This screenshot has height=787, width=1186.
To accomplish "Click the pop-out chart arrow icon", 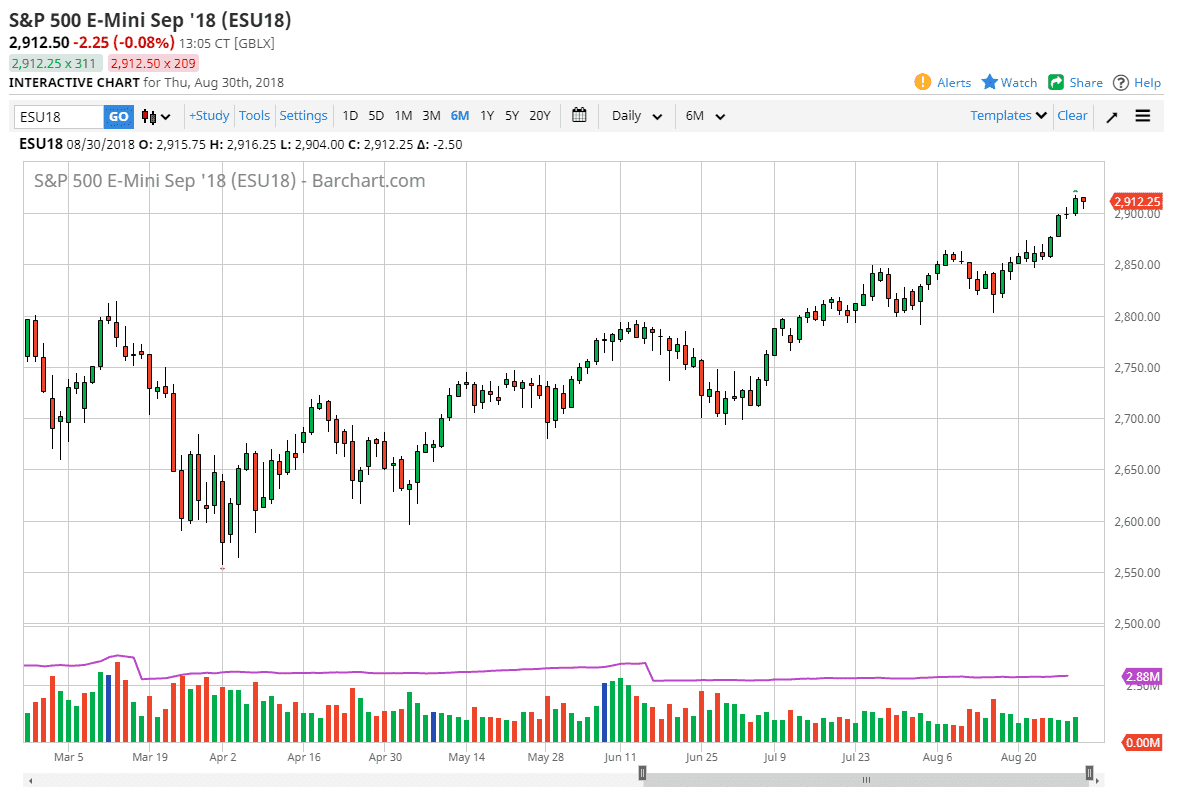I will [1111, 116].
